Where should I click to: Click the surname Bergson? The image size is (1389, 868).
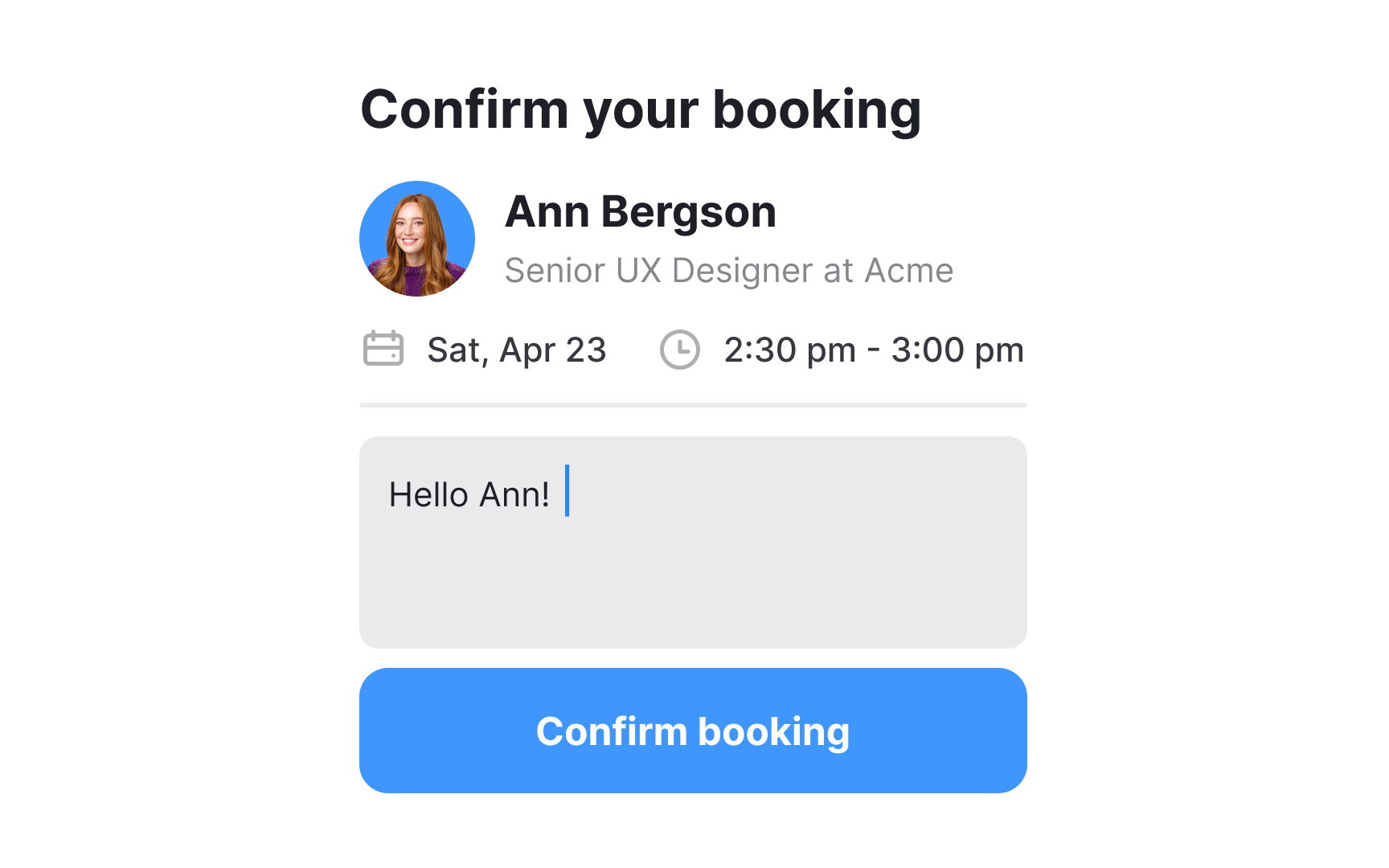(x=688, y=213)
